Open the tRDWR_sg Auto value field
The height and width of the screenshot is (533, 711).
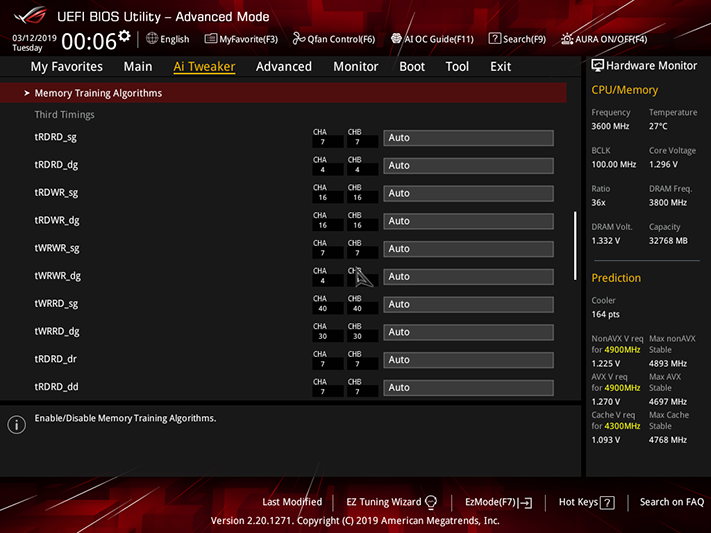(468, 193)
